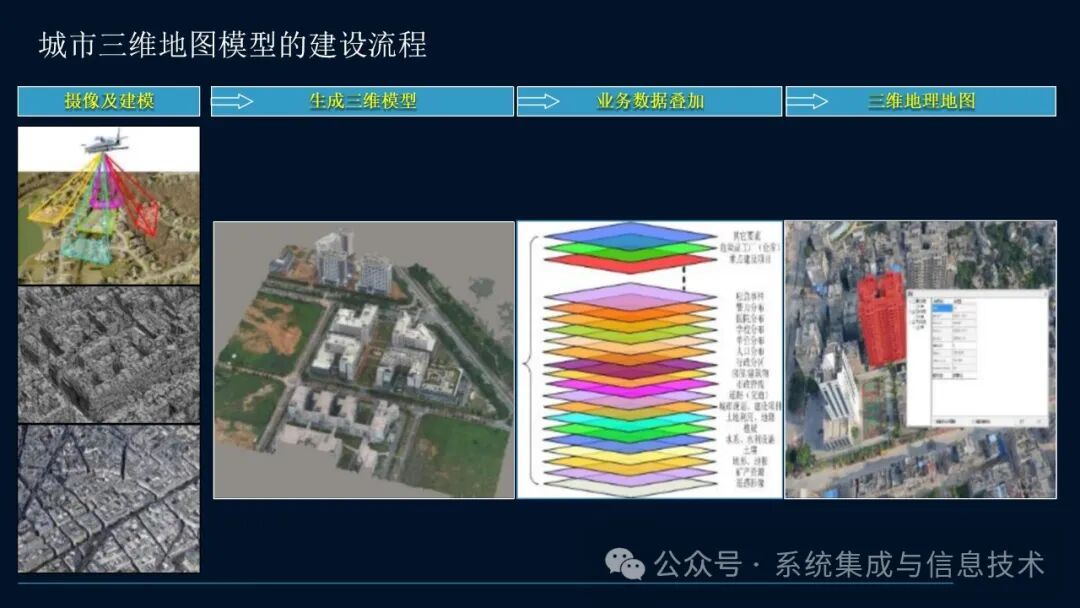Open the textured aerial city image at bottom left
This screenshot has height=608, width=1080.
[109, 498]
